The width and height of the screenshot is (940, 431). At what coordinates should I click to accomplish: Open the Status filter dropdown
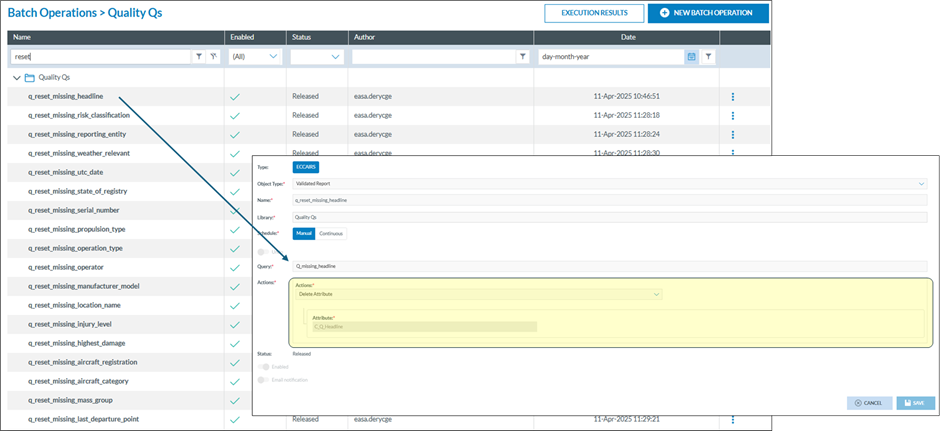315,57
